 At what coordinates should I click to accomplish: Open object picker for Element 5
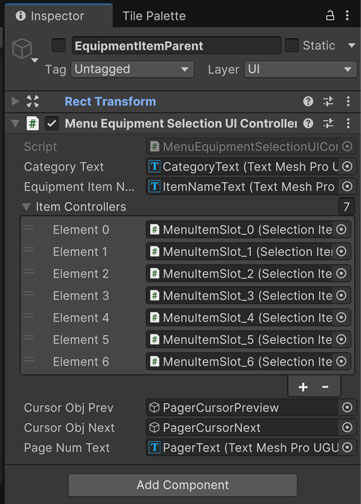point(341,339)
